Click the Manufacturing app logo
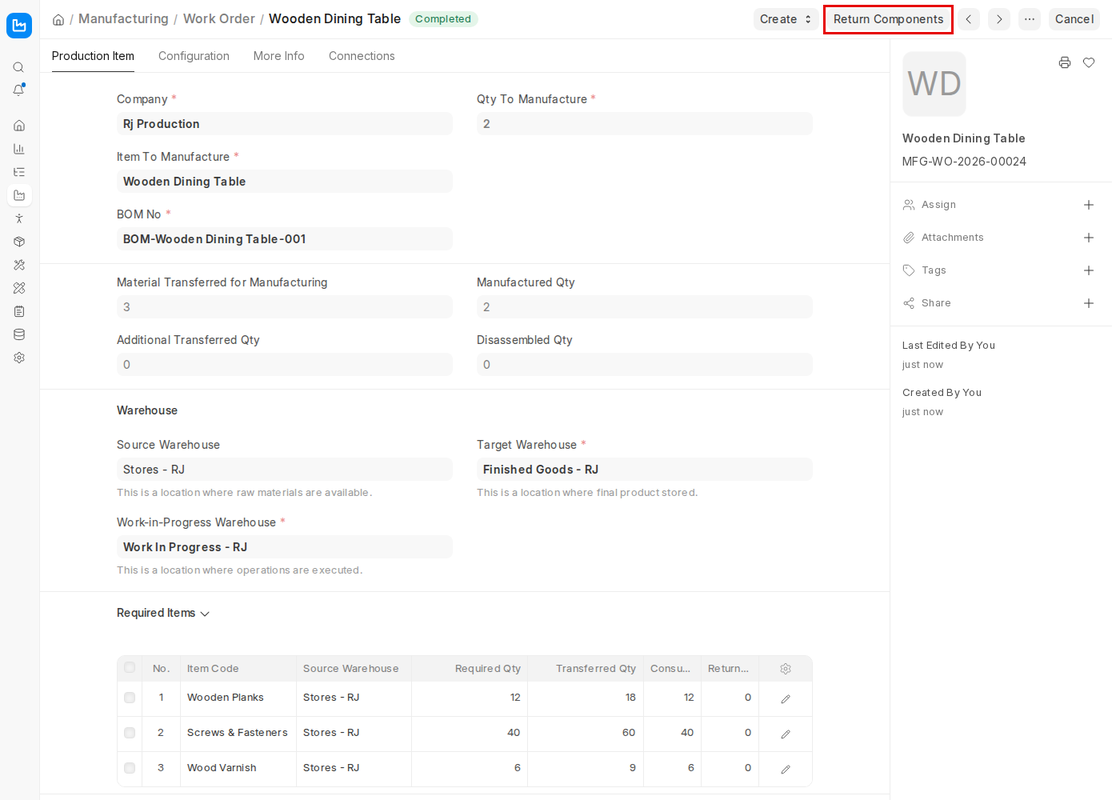This screenshot has width=1120, height=800. (19, 25)
